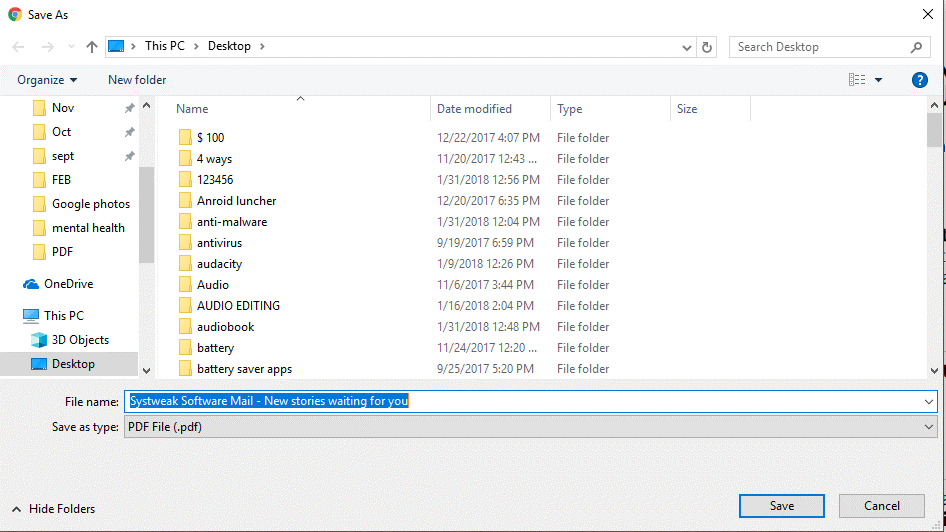
Task: Open the Organize menu
Action: click(x=47, y=80)
